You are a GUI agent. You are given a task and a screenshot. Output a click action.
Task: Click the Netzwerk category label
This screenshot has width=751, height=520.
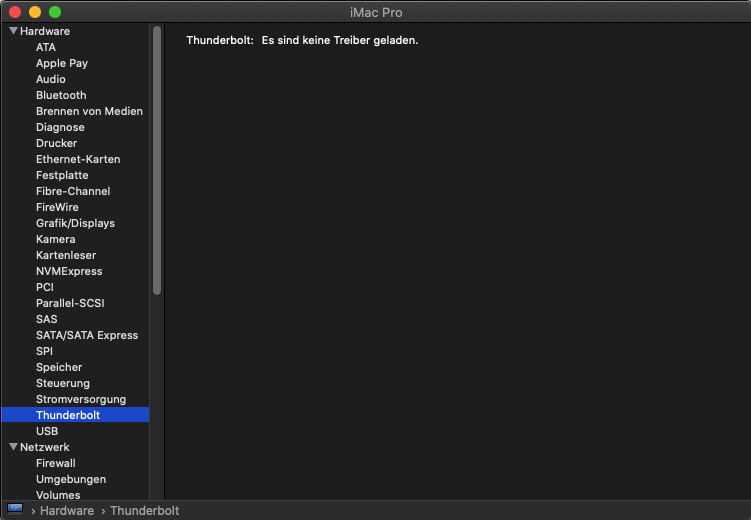[x=45, y=447]
